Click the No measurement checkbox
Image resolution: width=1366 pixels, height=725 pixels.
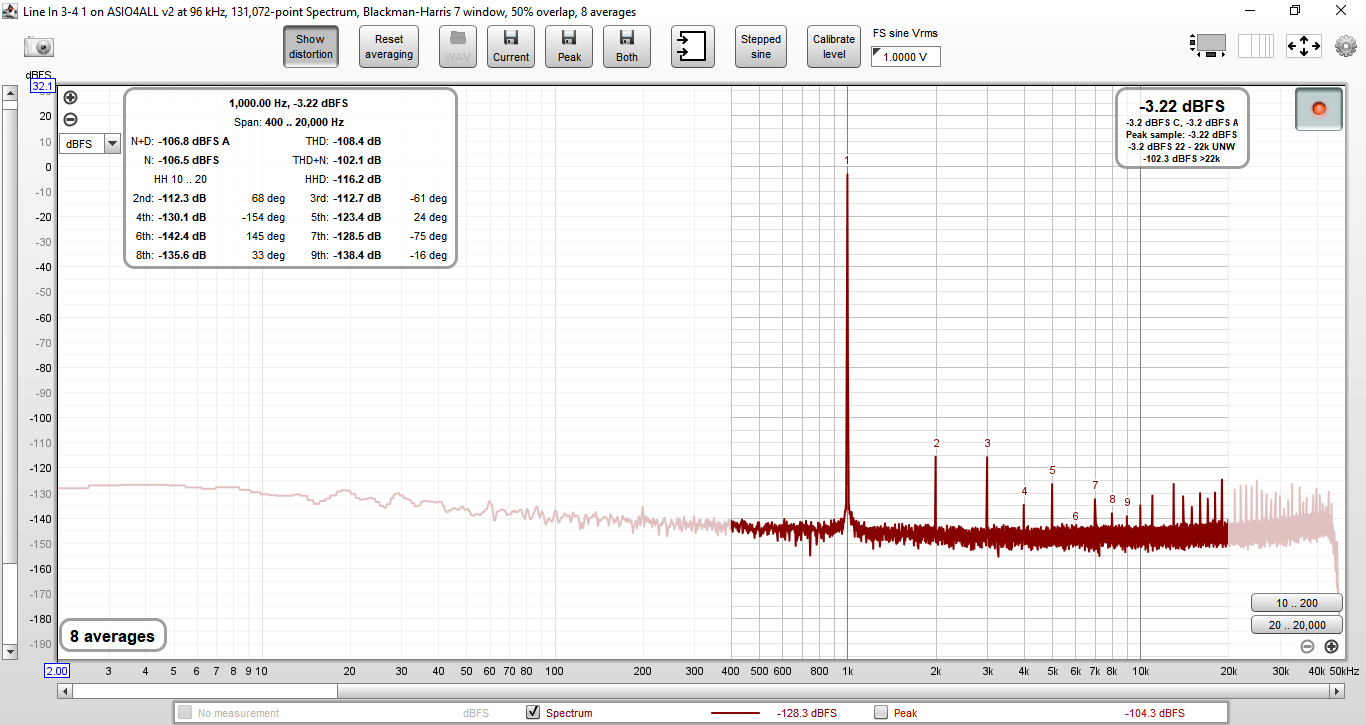pyautogui.click(x=185, y=712)
